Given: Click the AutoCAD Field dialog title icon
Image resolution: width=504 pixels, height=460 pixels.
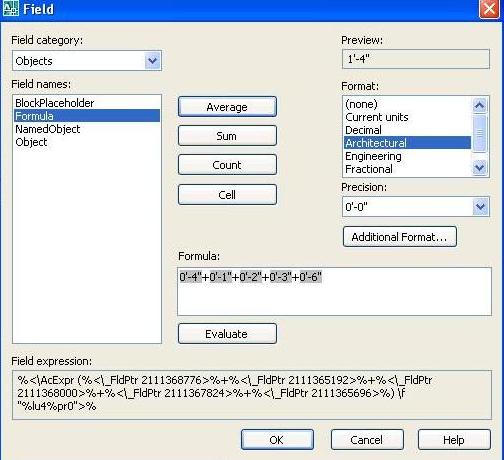Looking at the screenshot, I should (x=10, y=8).
